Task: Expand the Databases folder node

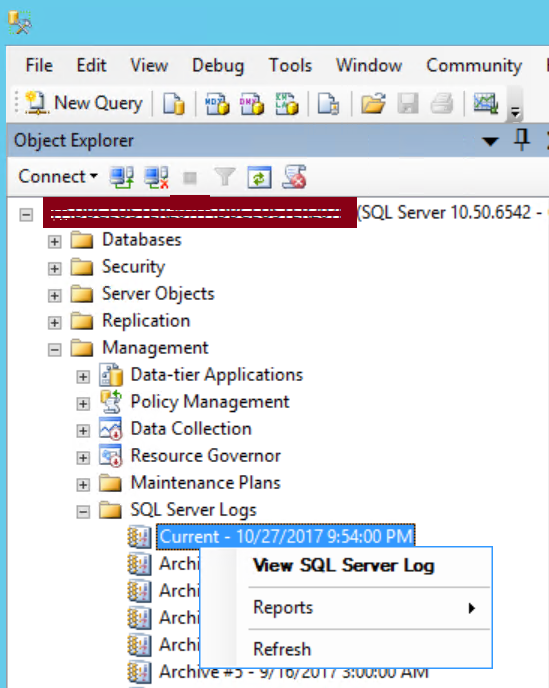Action: pos(54,241)
